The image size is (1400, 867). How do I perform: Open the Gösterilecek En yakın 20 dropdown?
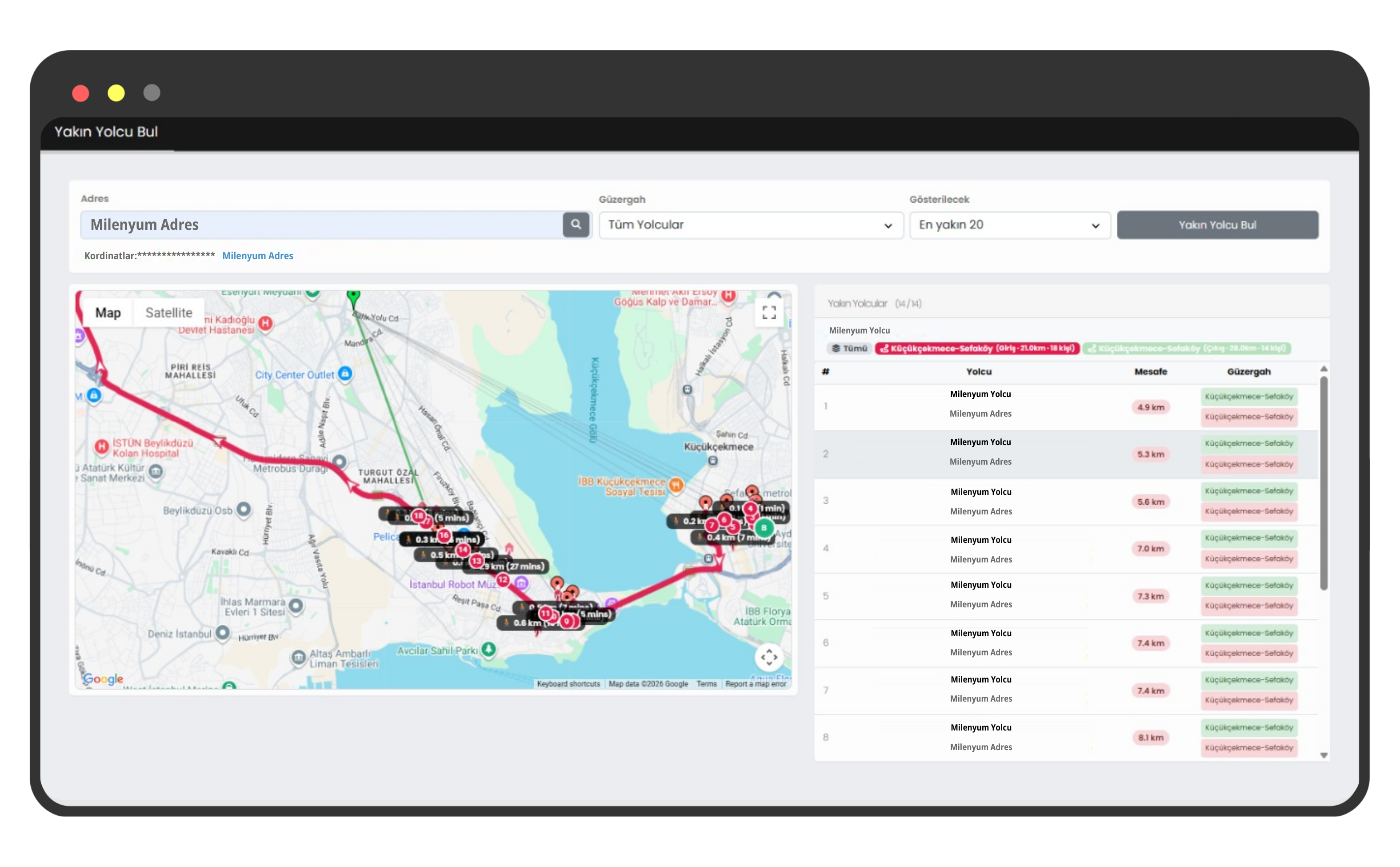coord(1009,225)
